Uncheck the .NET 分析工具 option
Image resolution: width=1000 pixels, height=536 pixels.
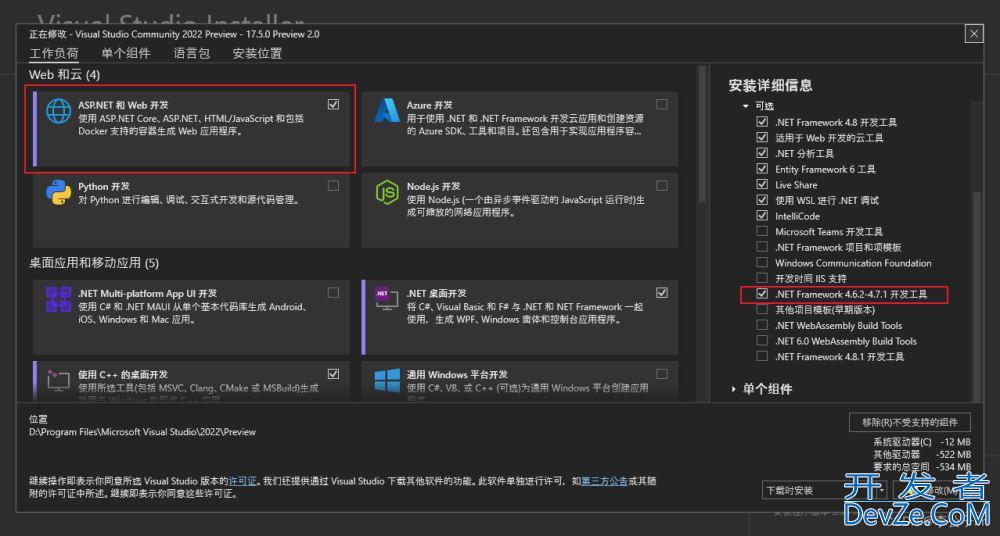[x=762, y=153]
